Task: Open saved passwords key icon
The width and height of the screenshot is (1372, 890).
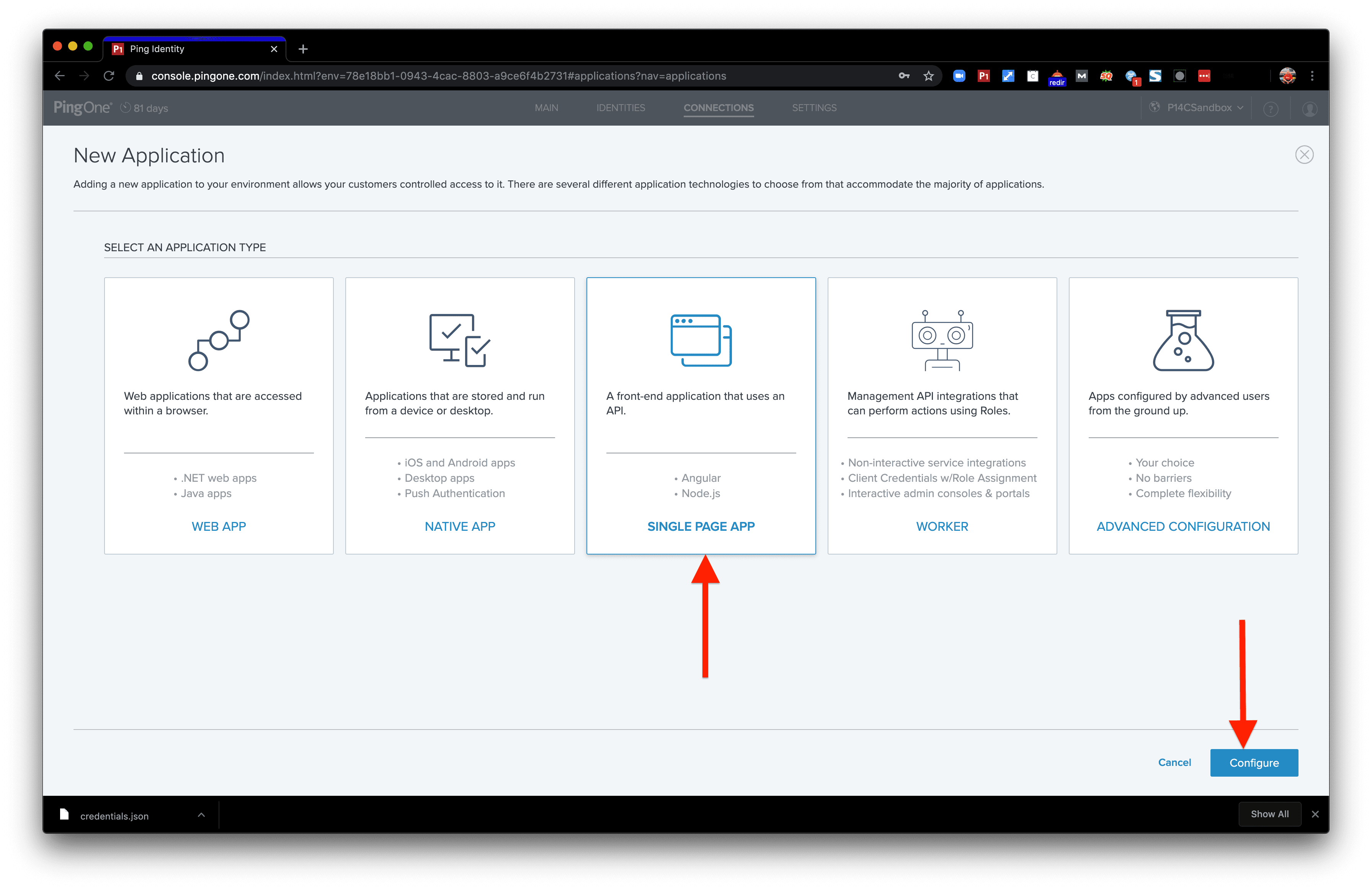Action: coord(904,75)
